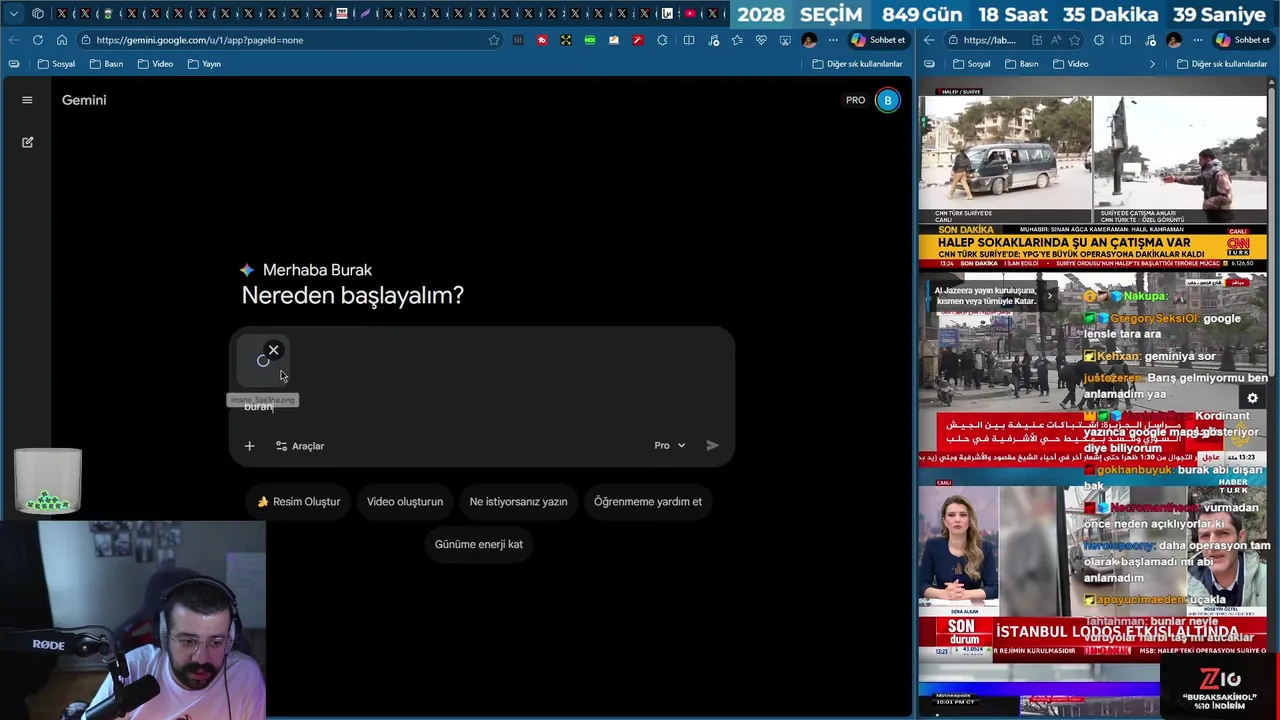Favorite the right browser page with the star
This screenshot has height=720, width=1280.
coord(1075,40)
